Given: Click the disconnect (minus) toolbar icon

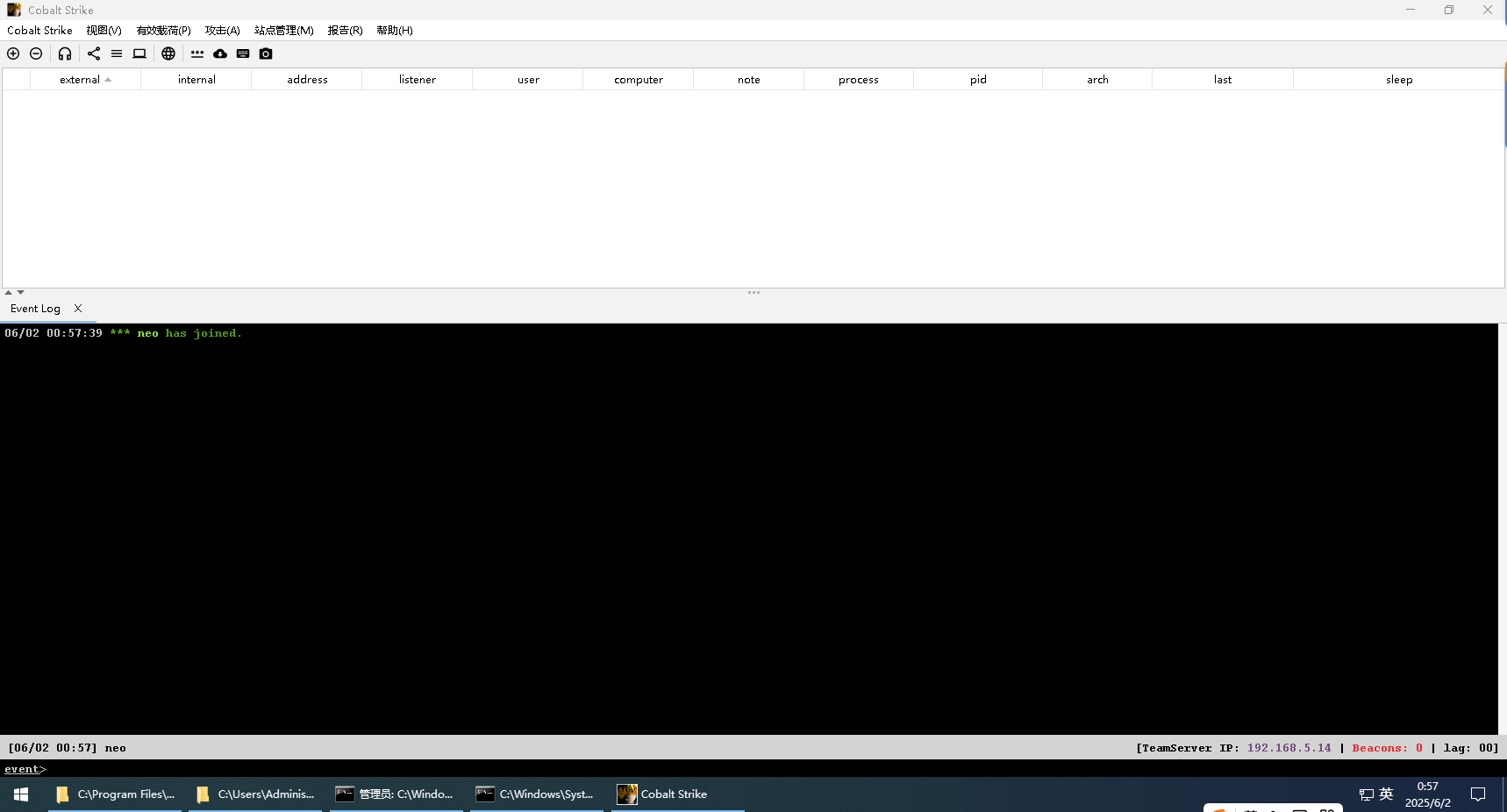Looking at the screenshot, I should point(36,53).
